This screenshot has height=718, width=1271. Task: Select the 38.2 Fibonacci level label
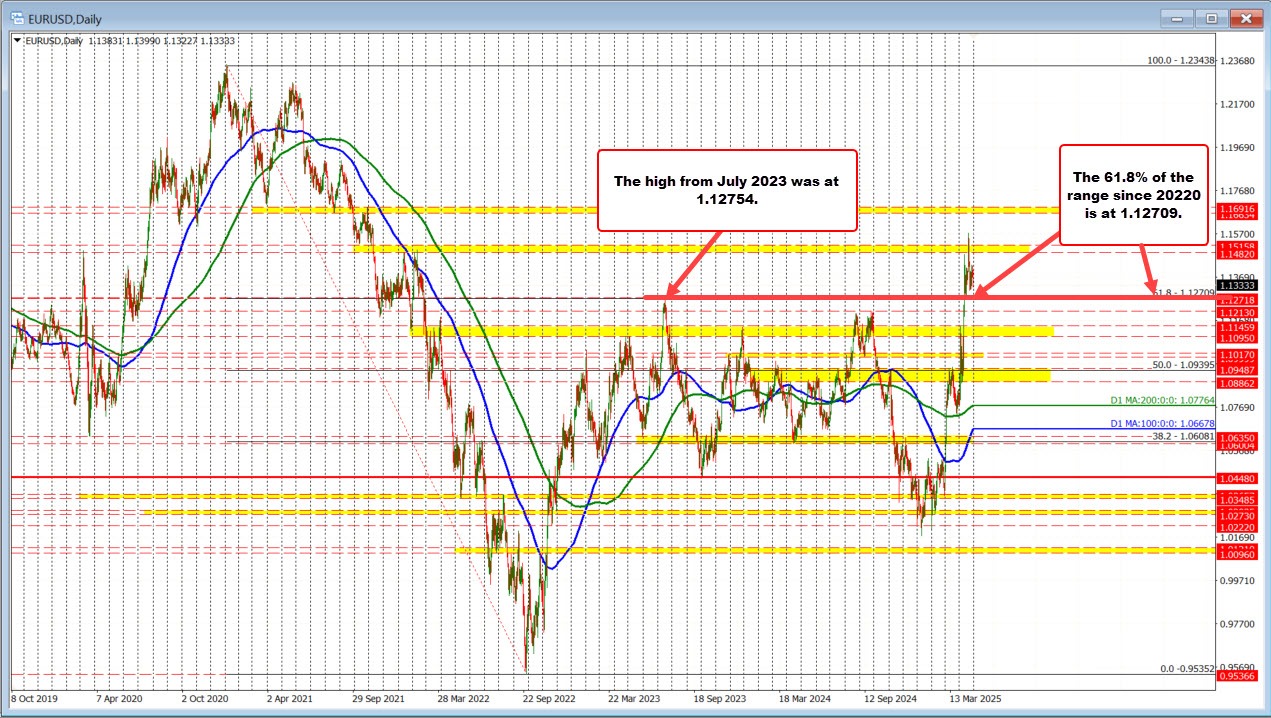1180,436
